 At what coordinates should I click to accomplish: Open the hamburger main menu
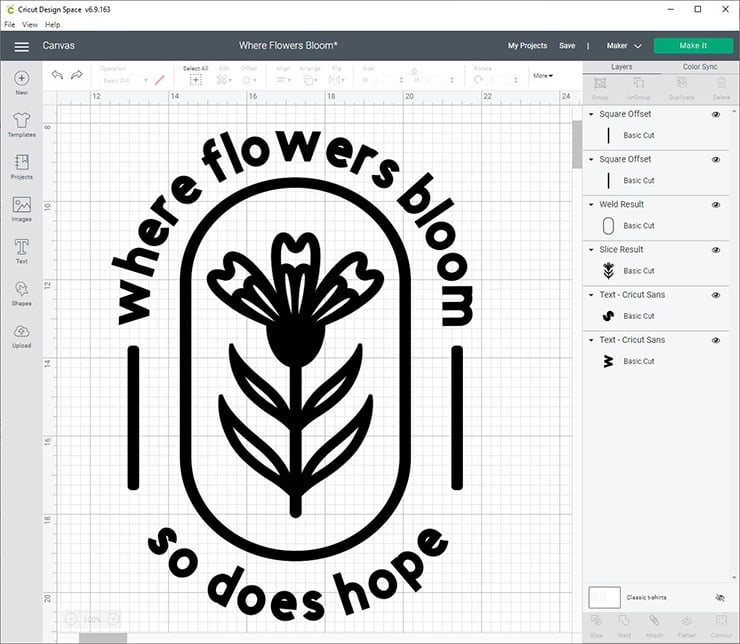tap(21, 46)
